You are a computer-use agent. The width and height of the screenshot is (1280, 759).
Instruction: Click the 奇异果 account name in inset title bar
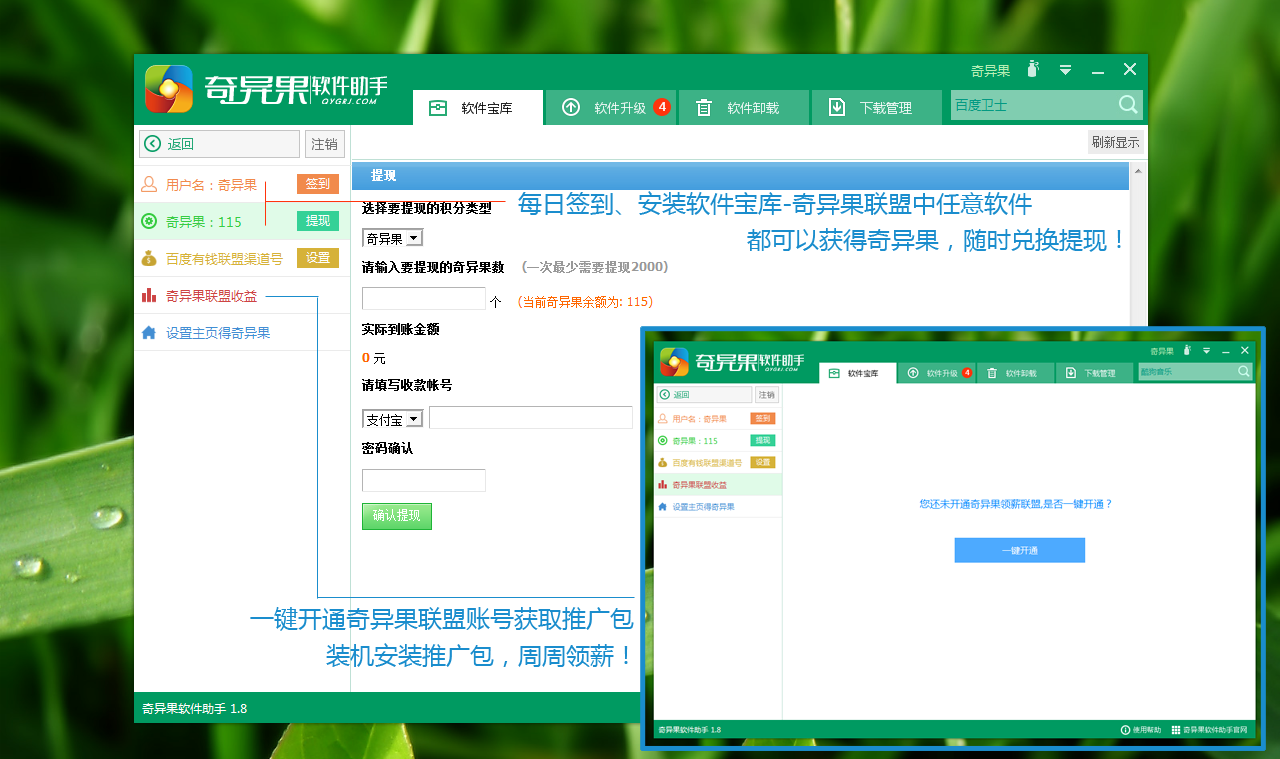point(1161,352)
